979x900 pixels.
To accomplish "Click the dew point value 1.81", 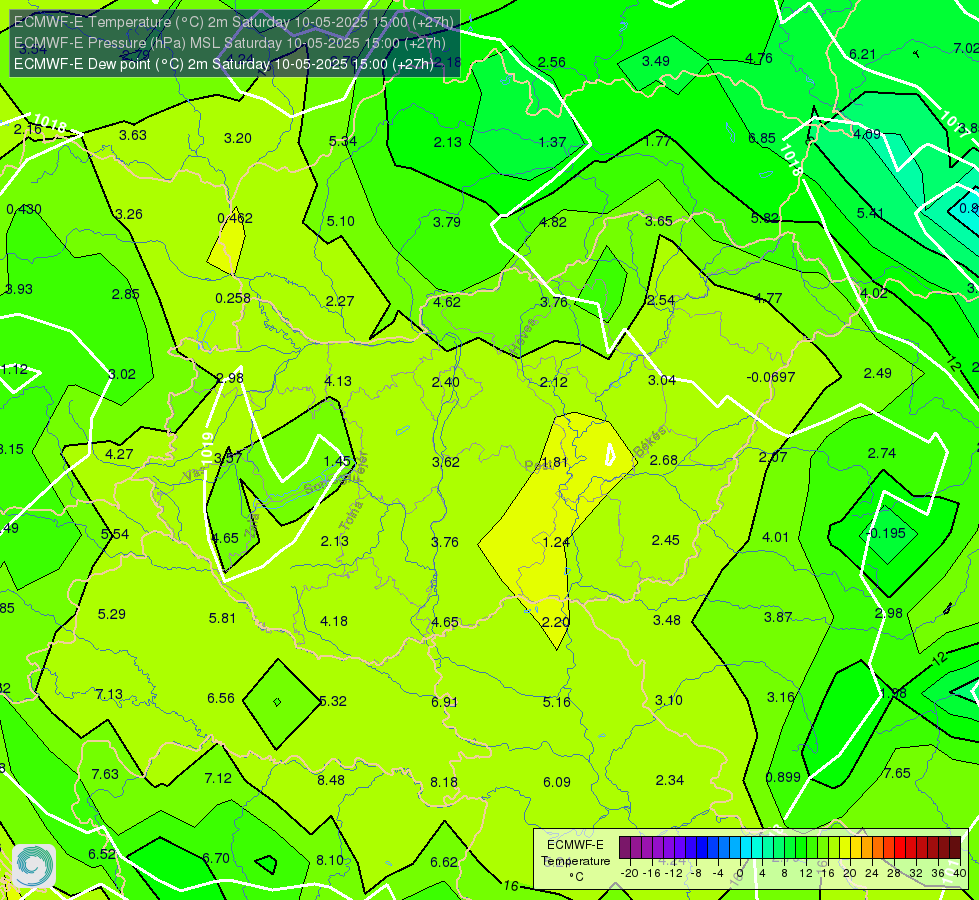I will (554, 462).
